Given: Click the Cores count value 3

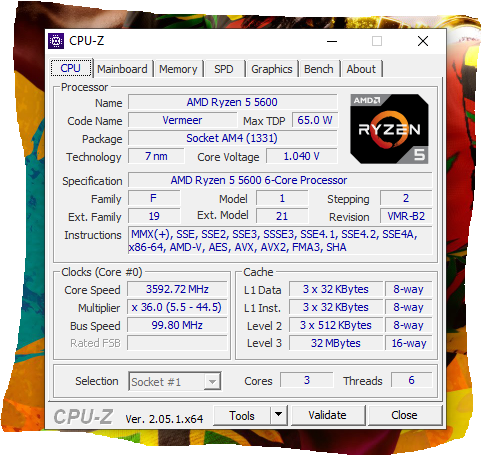Looking at the screenshot, I should pyautogui.click(x=307, y=380).
